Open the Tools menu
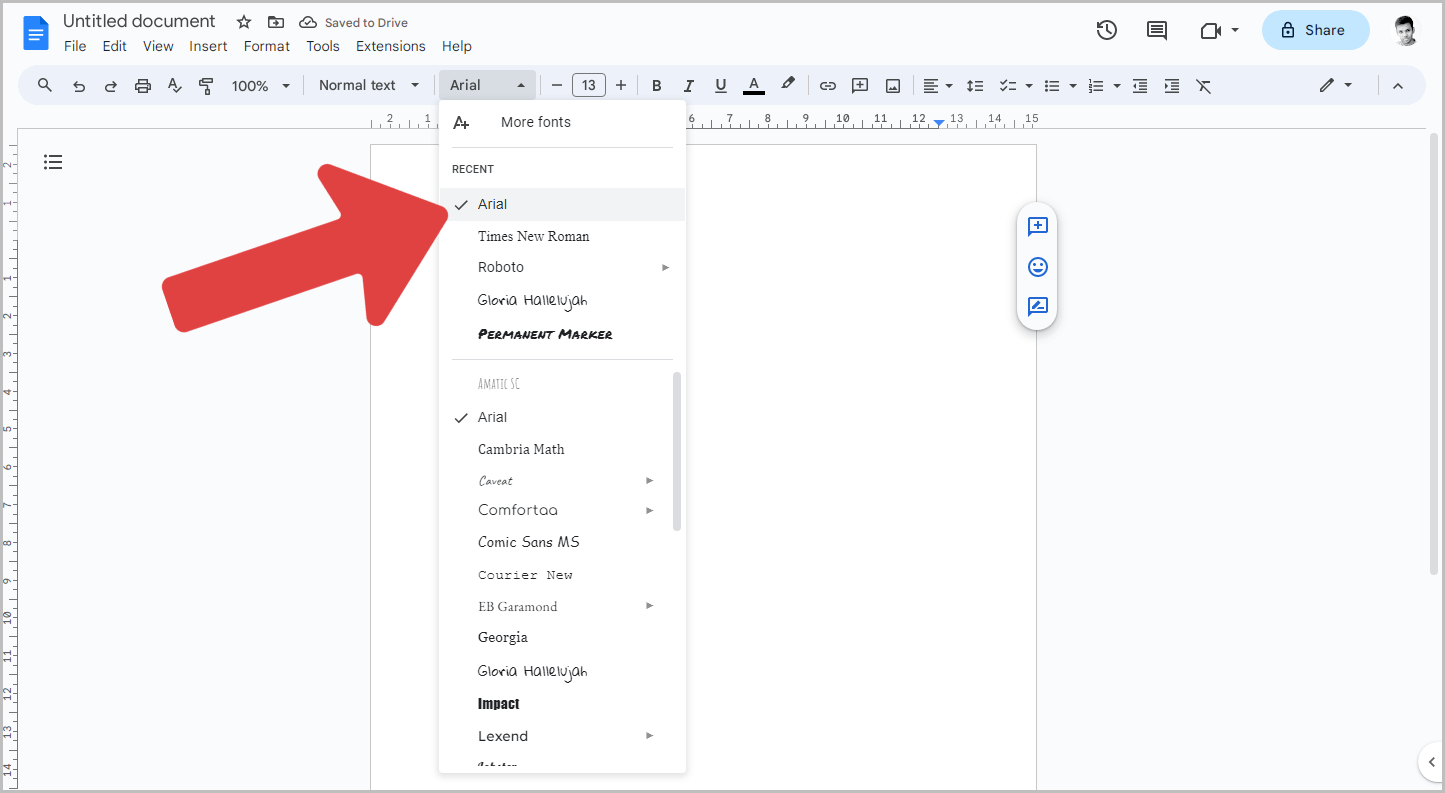 pyautogui.click(x=323, y=46)
